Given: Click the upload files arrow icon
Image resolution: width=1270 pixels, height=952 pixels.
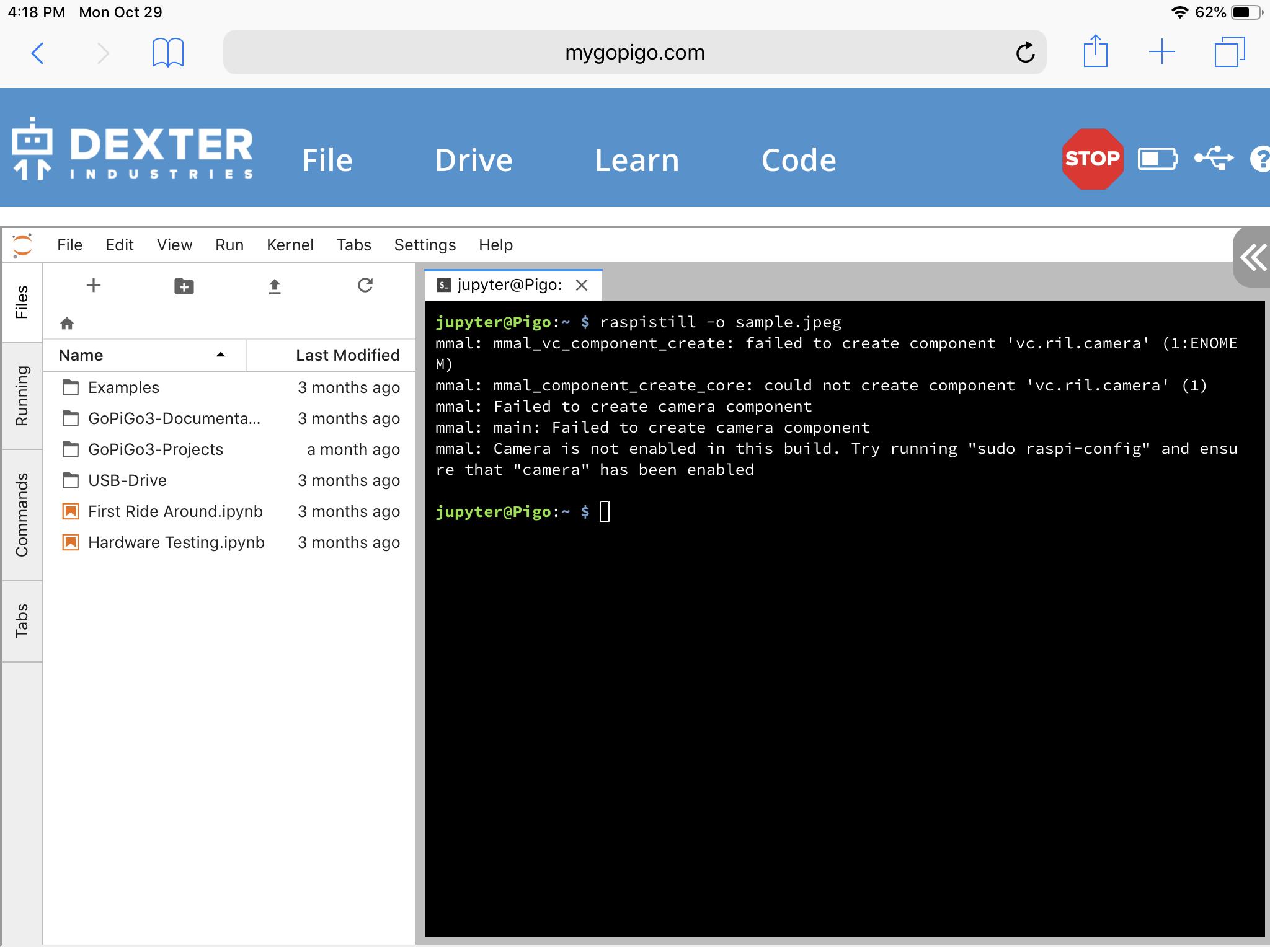Looking at the screenshot, I should tap(275, 286).
